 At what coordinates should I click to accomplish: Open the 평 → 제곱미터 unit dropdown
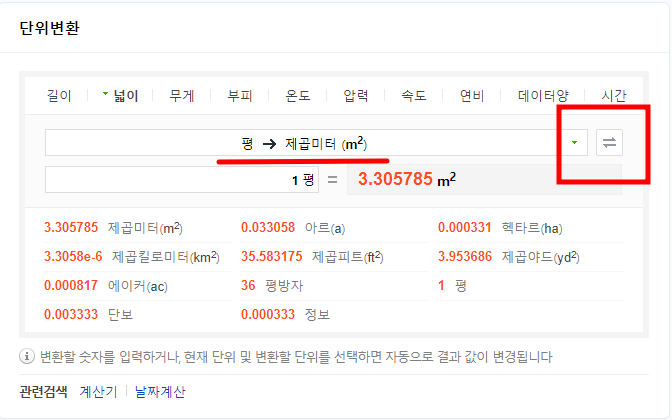[316, 142]
